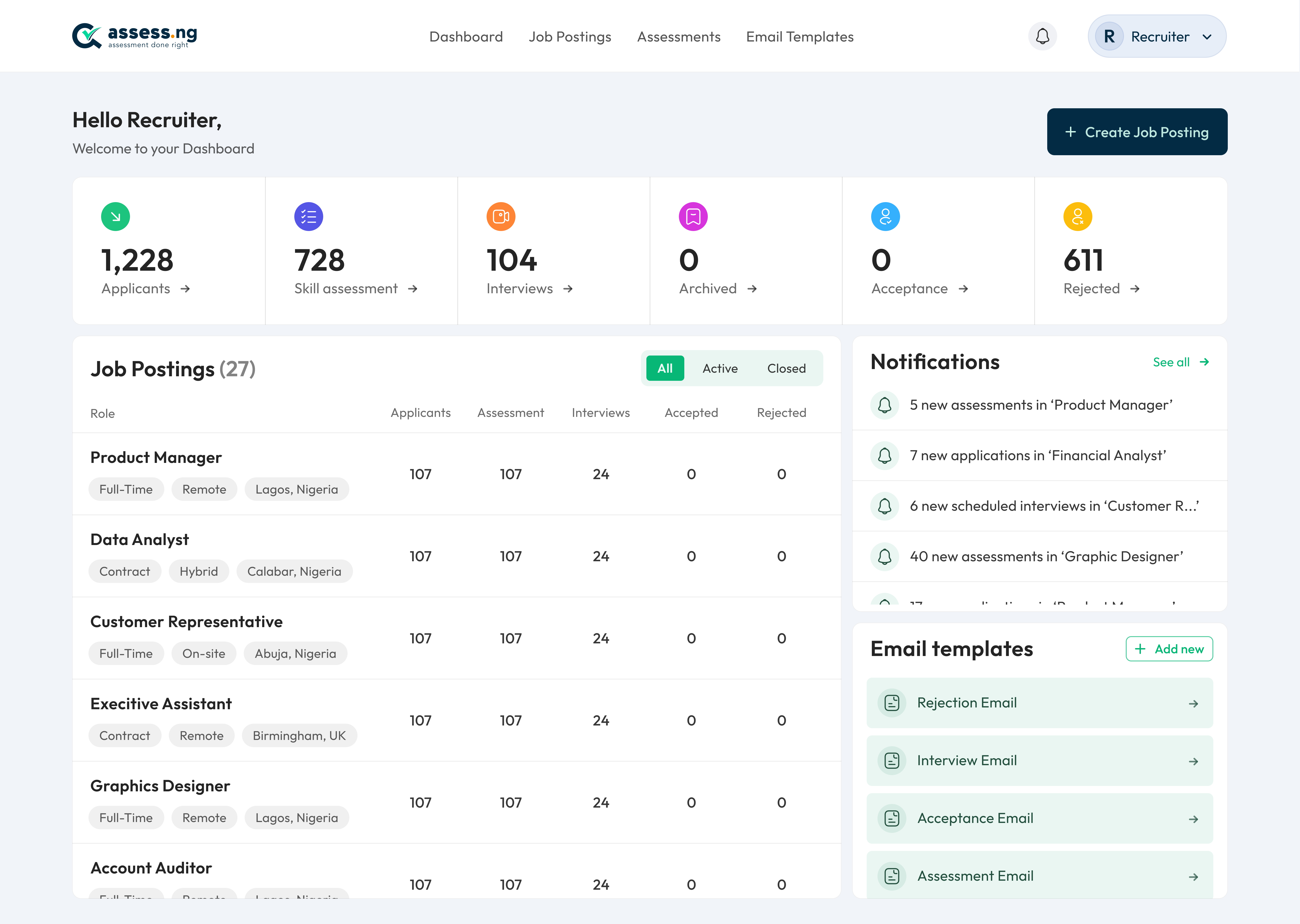Click the 1,228 Applicants count

(x=137, y=261)
